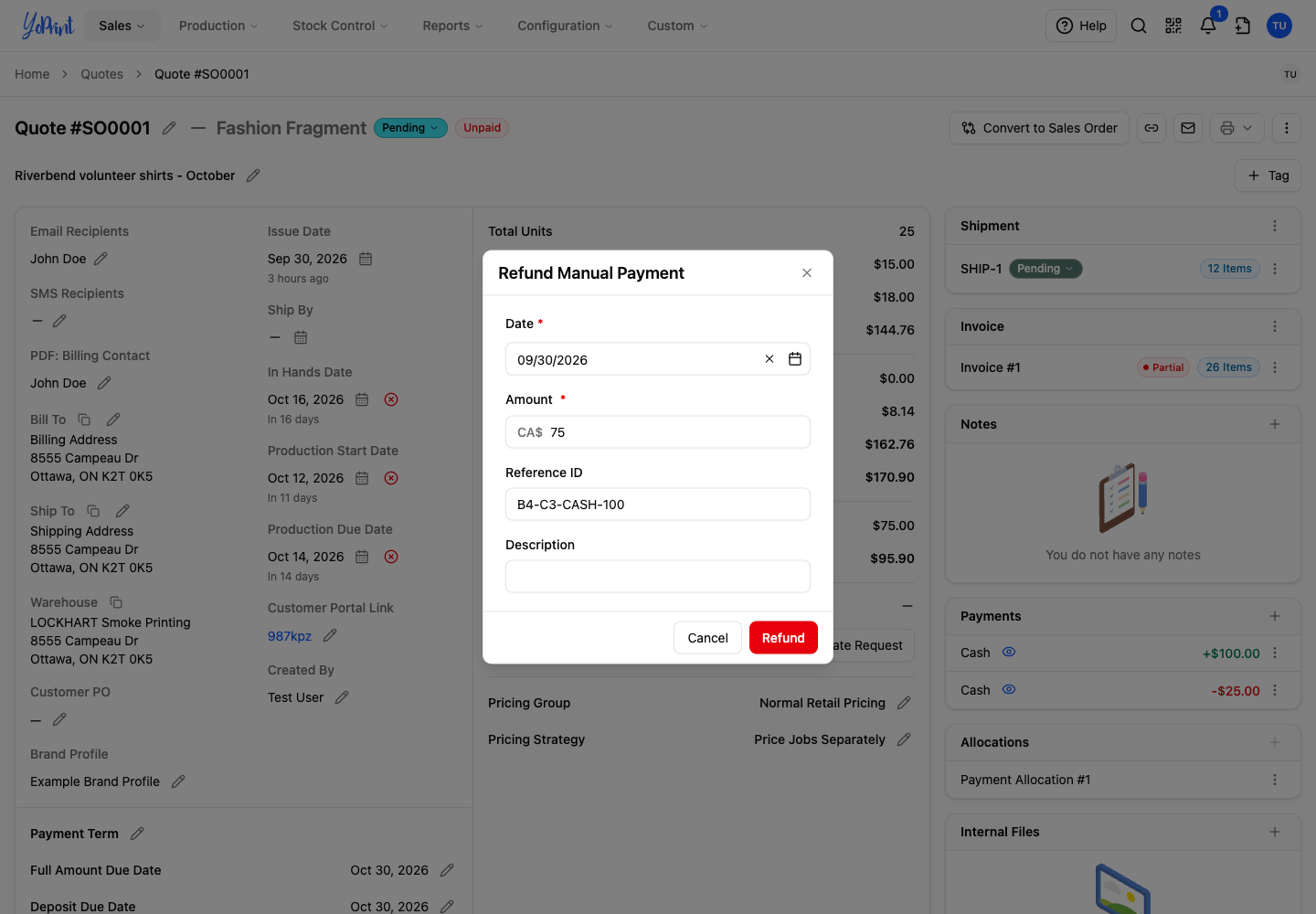1316x914 pixels.
Task: Copy the quote link icon
Action: click(1151, 128)
